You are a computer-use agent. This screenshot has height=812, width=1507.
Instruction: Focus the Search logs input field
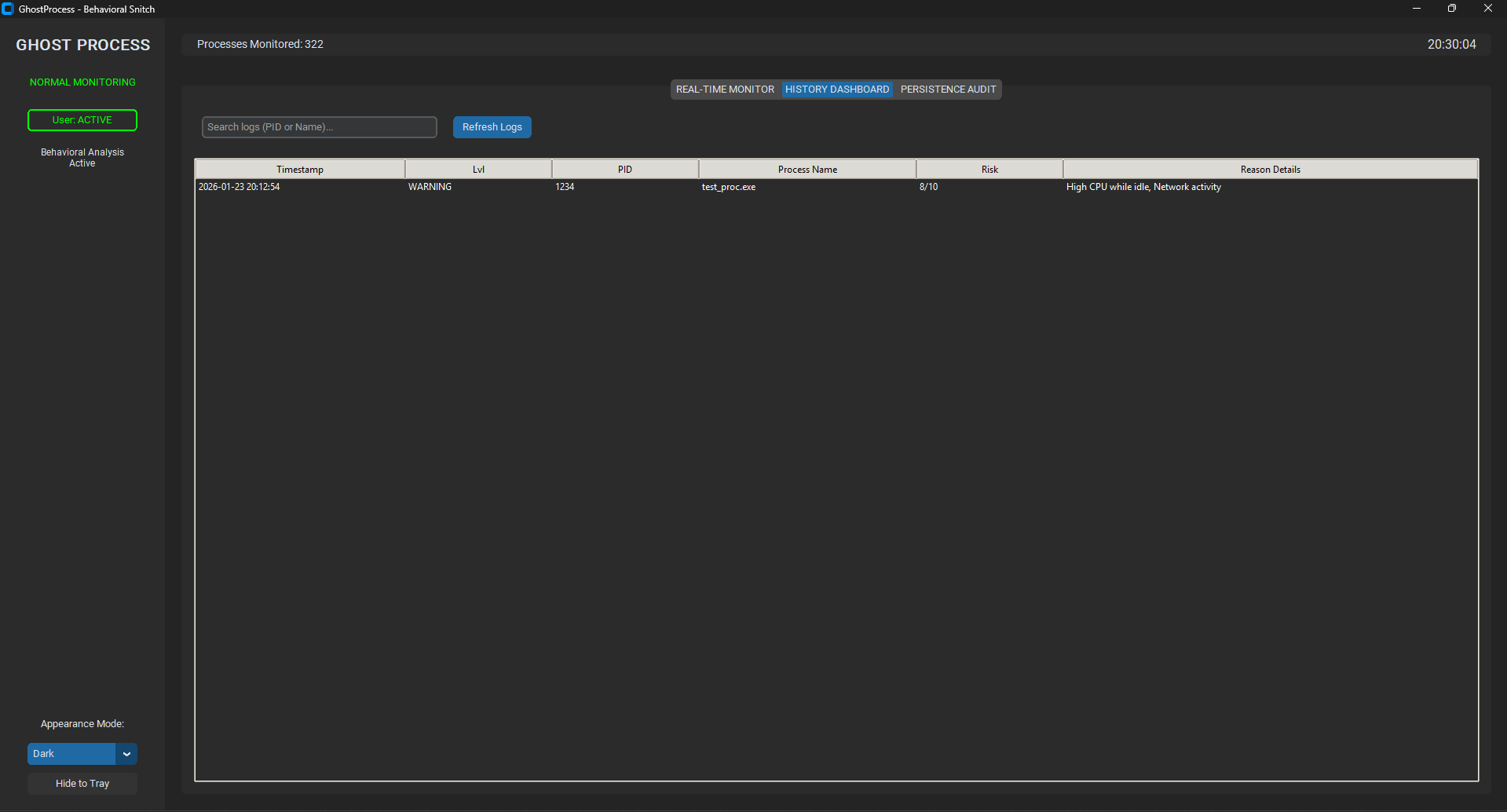(x=319, y=127)
